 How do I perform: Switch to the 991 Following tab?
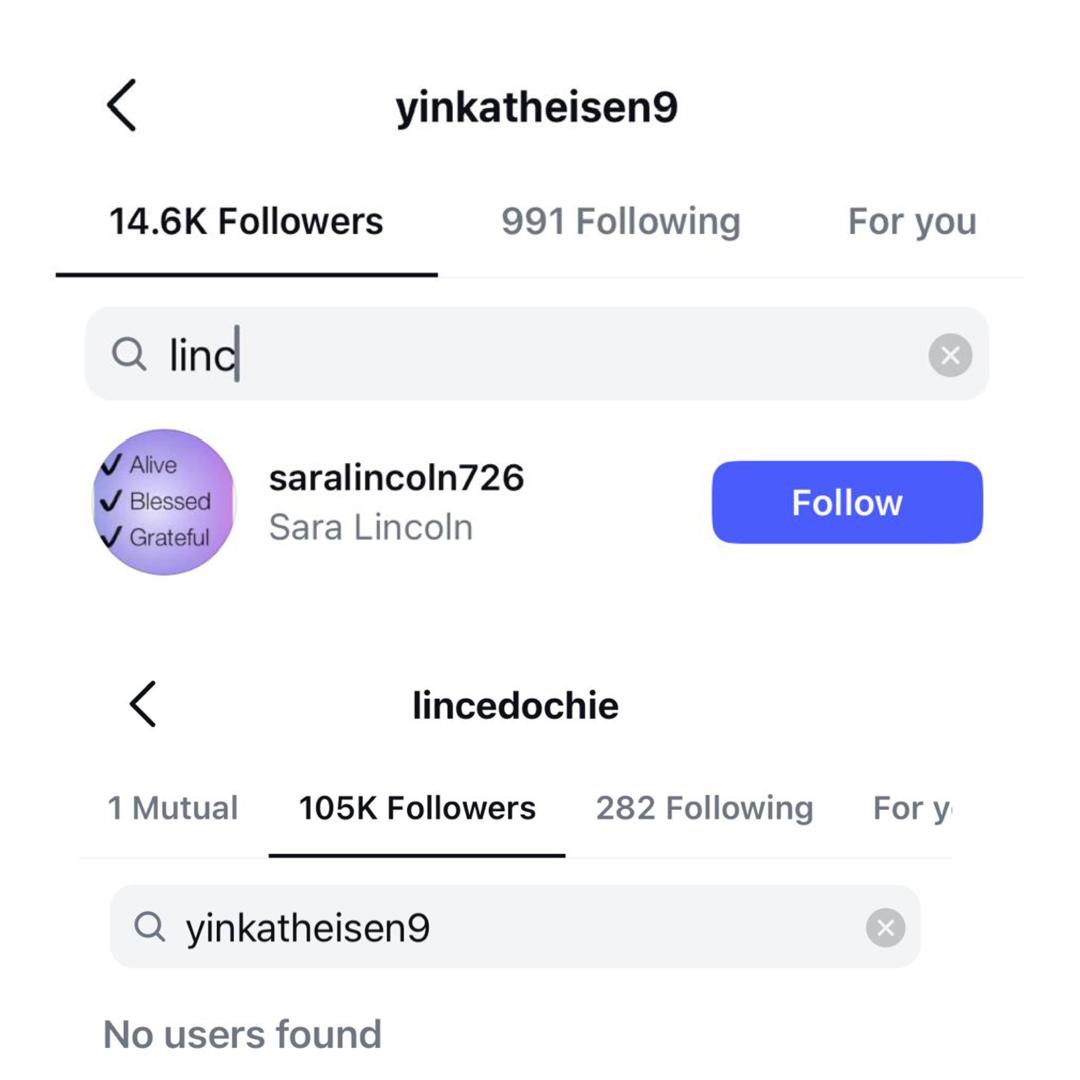click(x=621, y=220)
